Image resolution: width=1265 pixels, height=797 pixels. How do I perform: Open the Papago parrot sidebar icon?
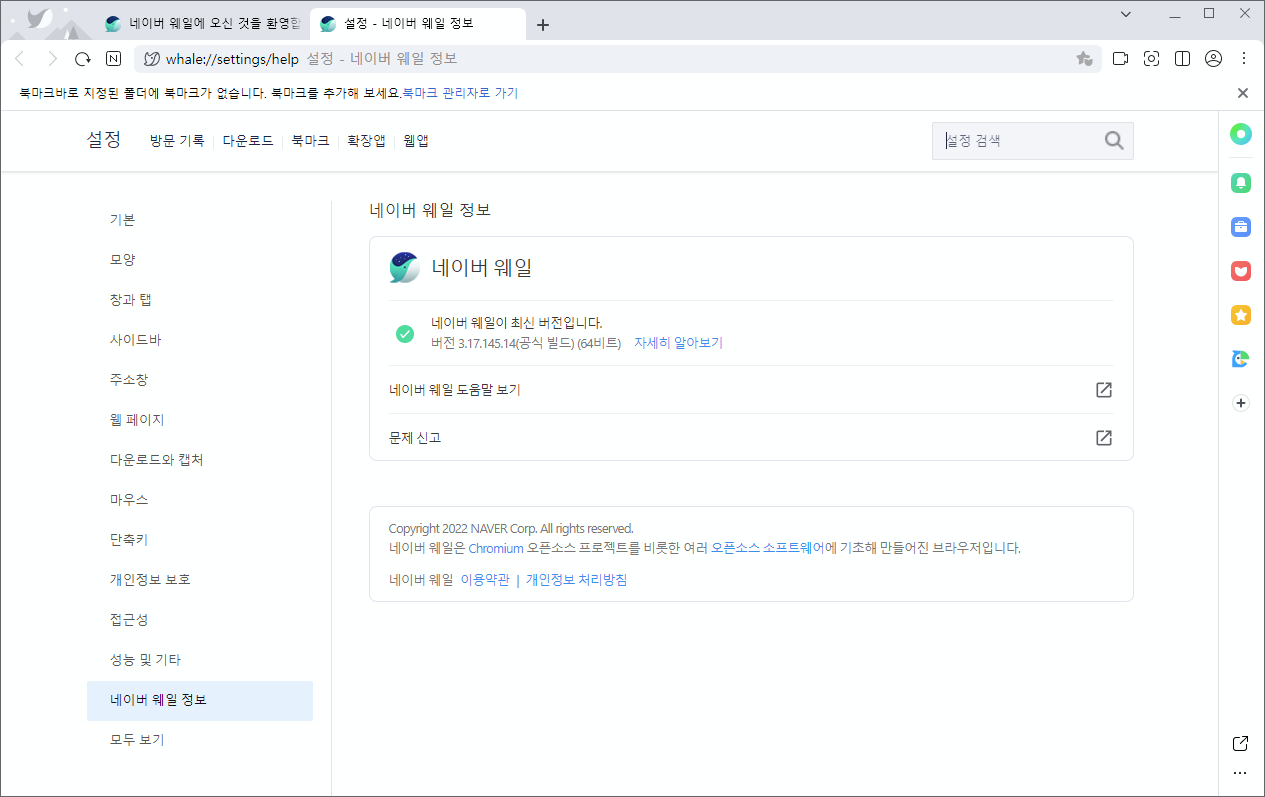(x=1241, y=359)
